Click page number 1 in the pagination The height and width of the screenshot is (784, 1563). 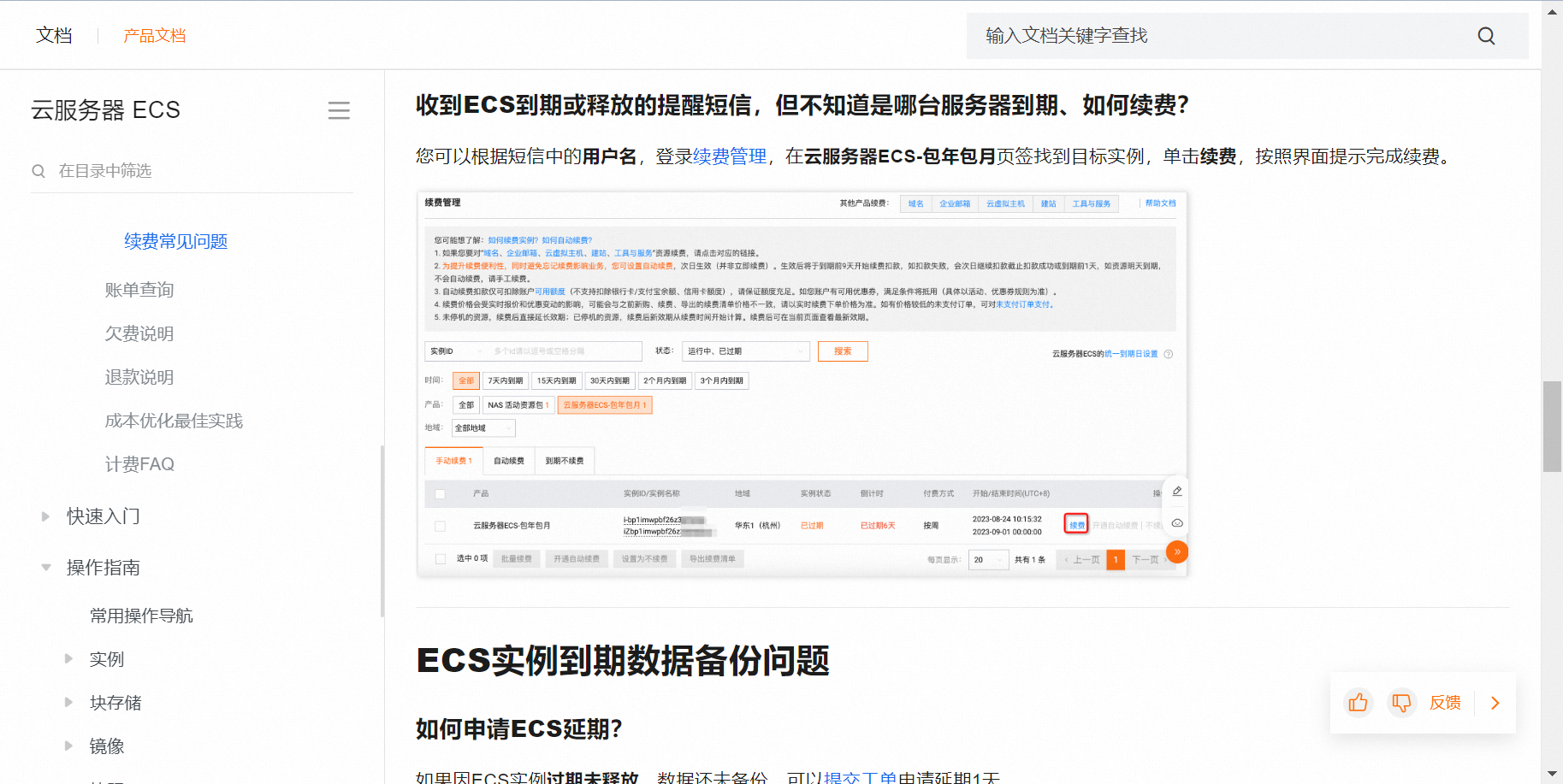coord(1116,560)
